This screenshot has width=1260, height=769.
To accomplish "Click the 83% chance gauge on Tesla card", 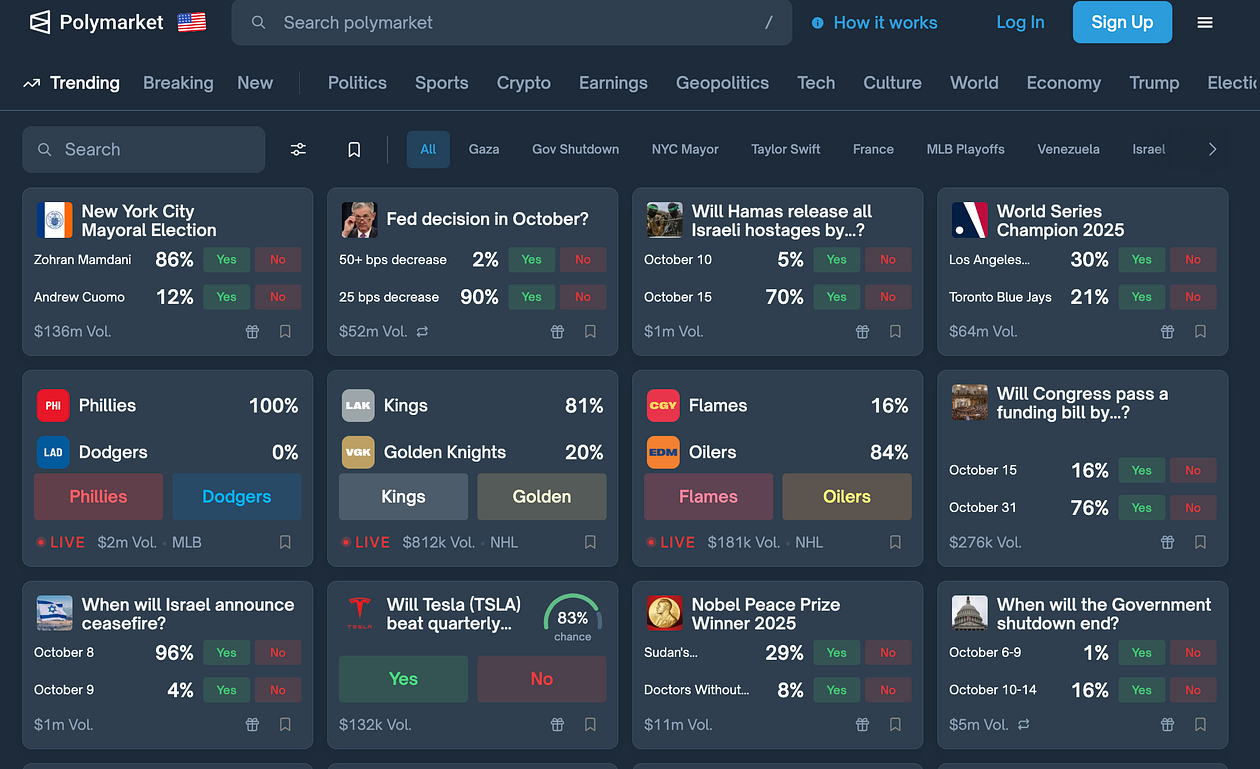I will click(x=573, y=619).
